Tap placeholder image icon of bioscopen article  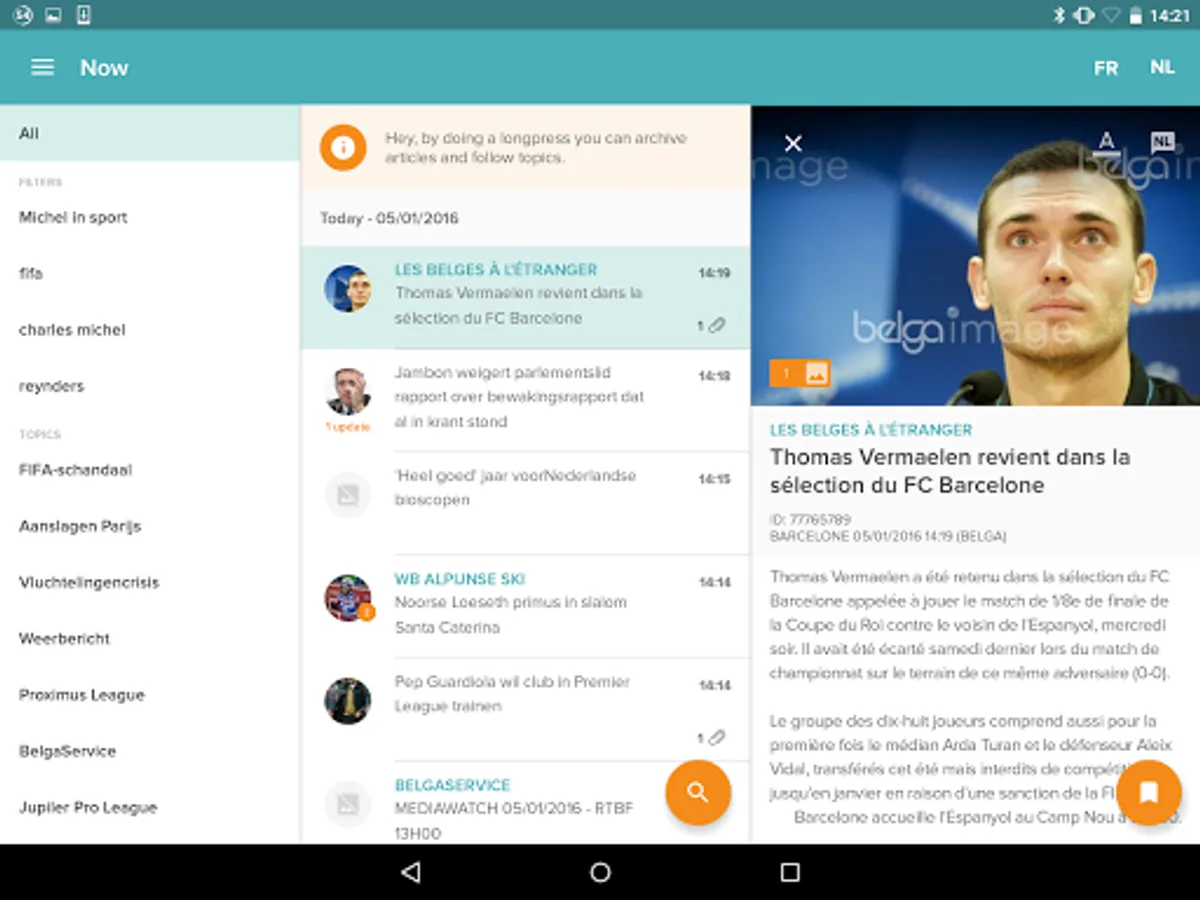348,495
